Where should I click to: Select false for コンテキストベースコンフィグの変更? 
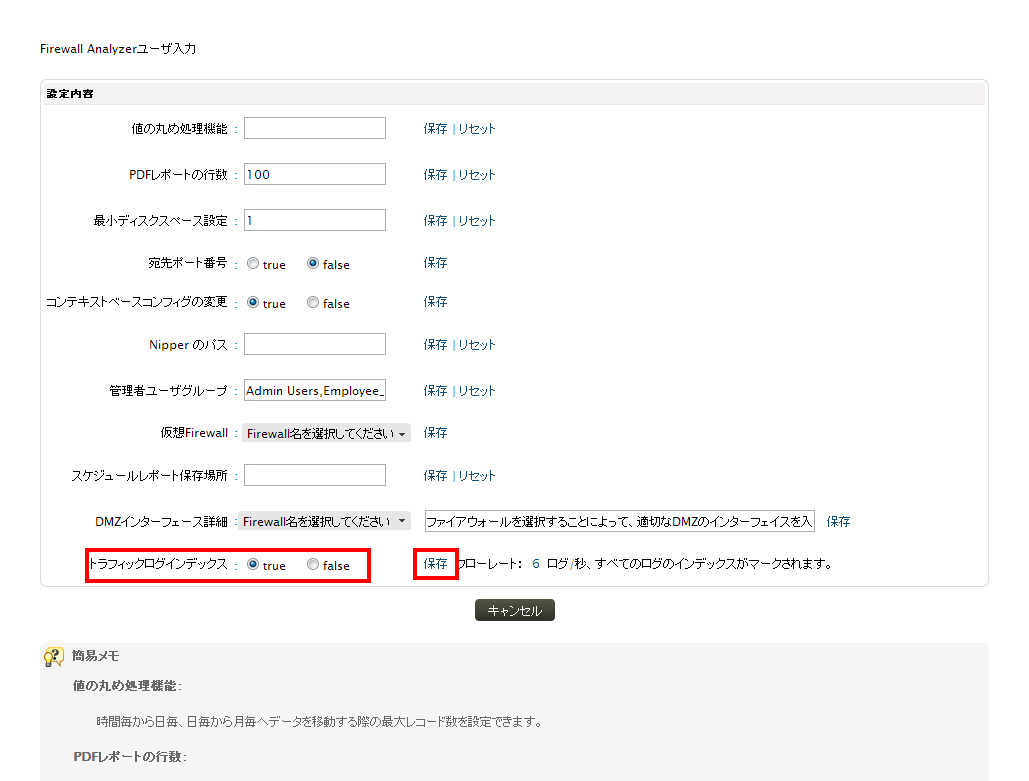(x=313, y=302)
